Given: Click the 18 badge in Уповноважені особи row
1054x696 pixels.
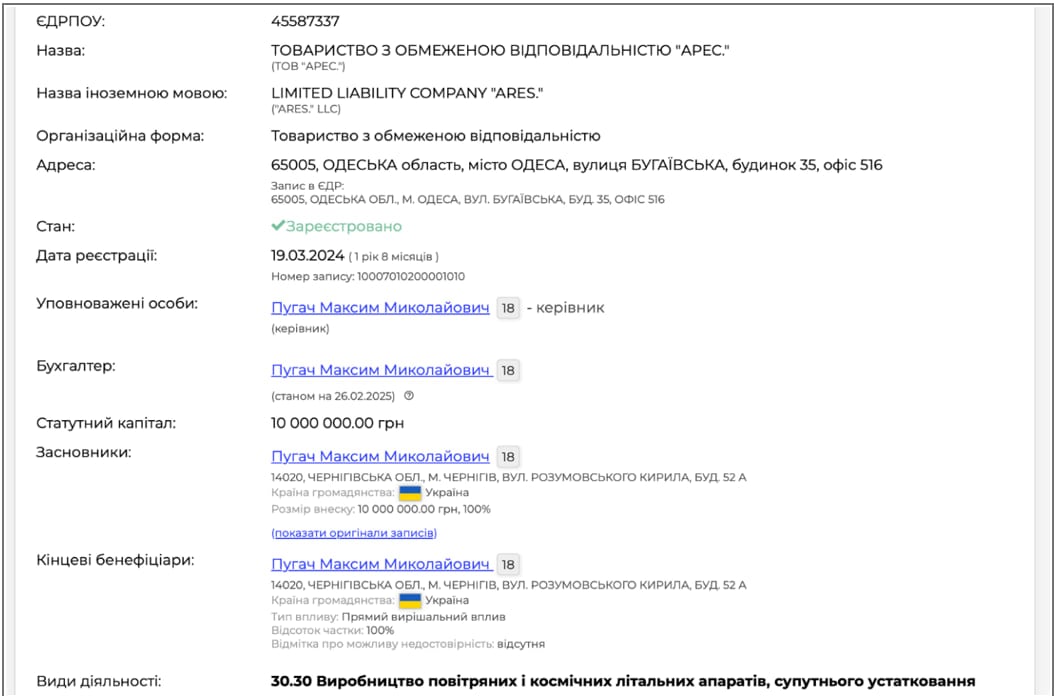Looking at the screenshot, I should pos(508,308).
